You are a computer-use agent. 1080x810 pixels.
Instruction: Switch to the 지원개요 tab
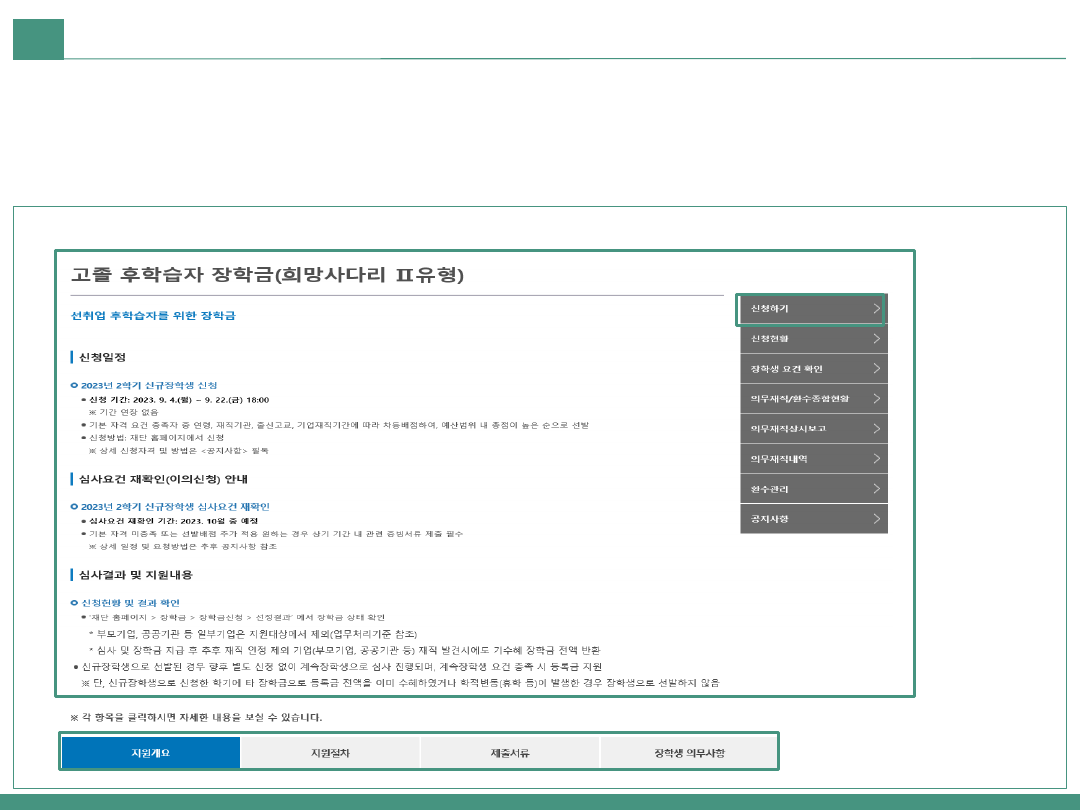coord(151,752)
